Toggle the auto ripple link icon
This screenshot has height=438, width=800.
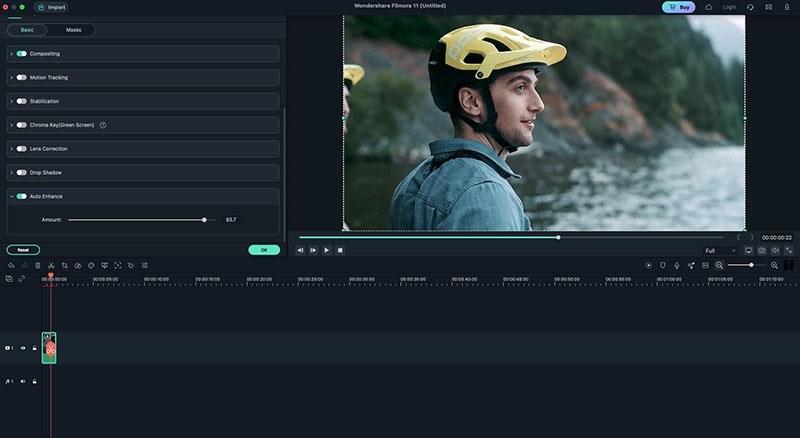(x=21, y=279)
